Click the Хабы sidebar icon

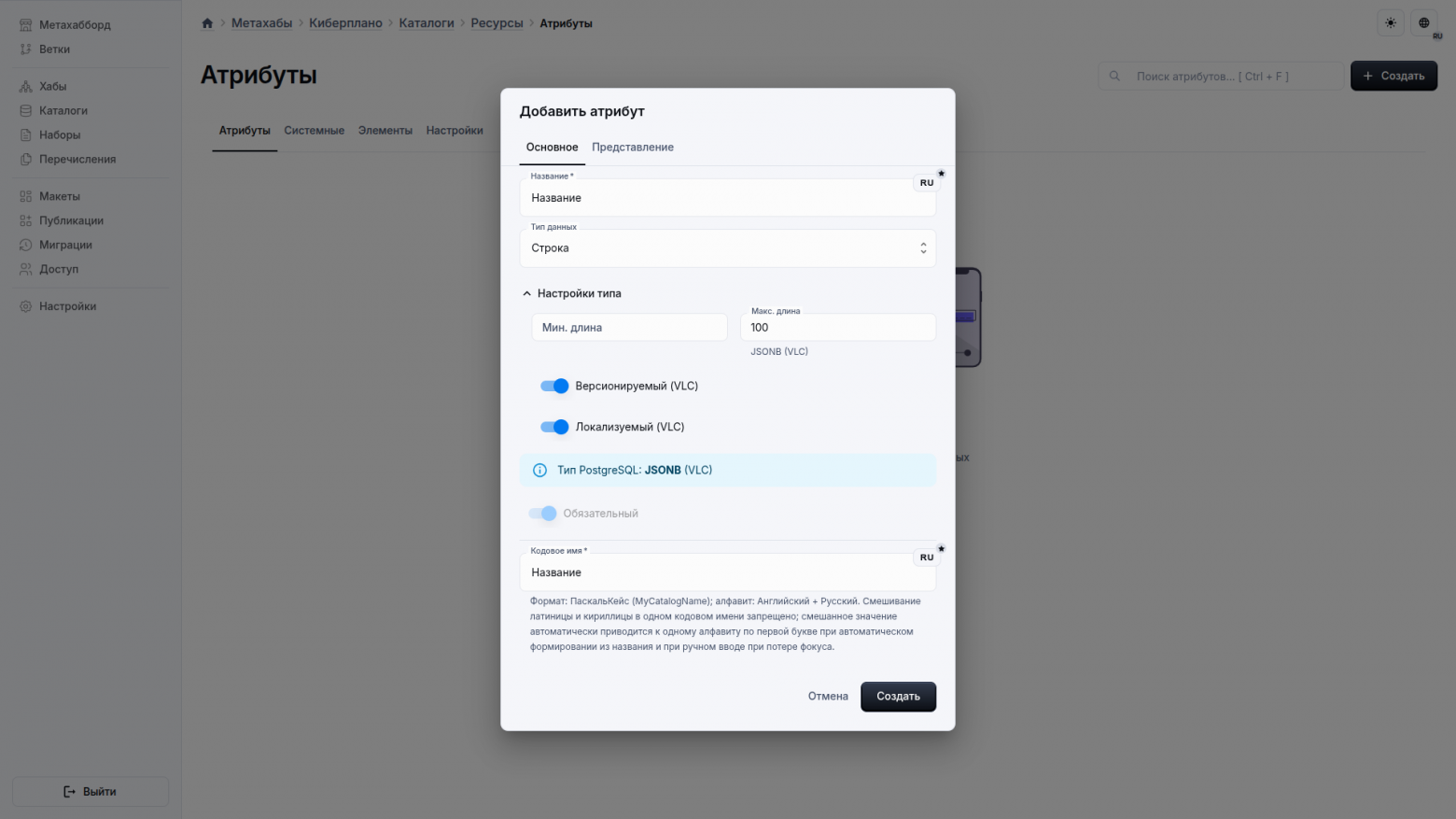coord(26,87)
